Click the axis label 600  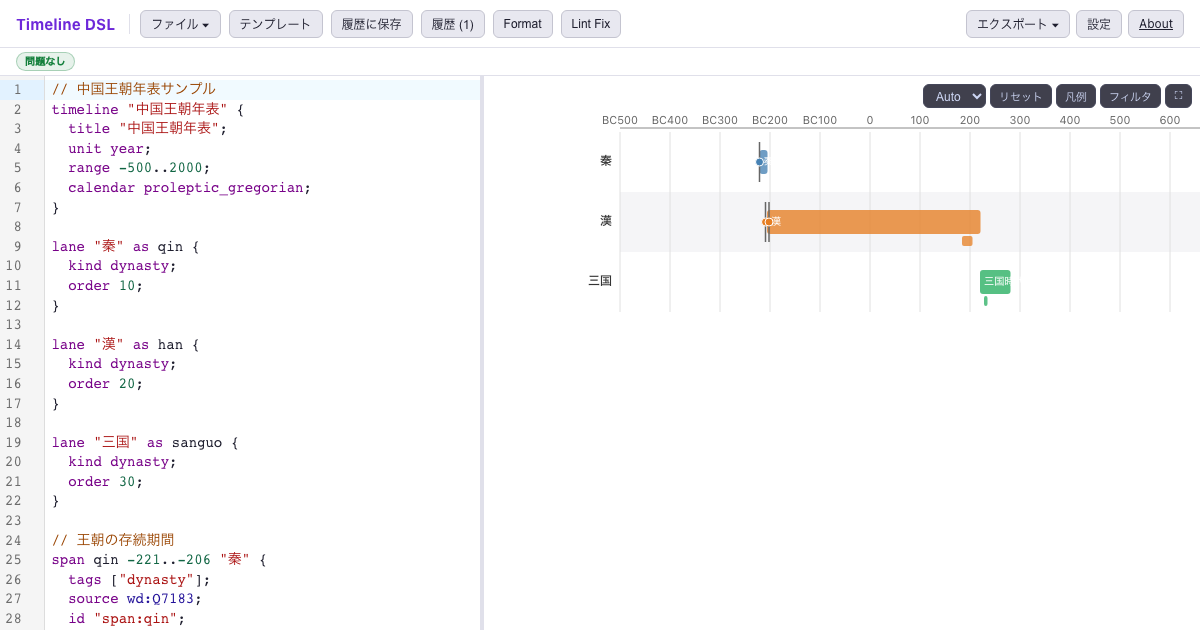pos(1170,120)
